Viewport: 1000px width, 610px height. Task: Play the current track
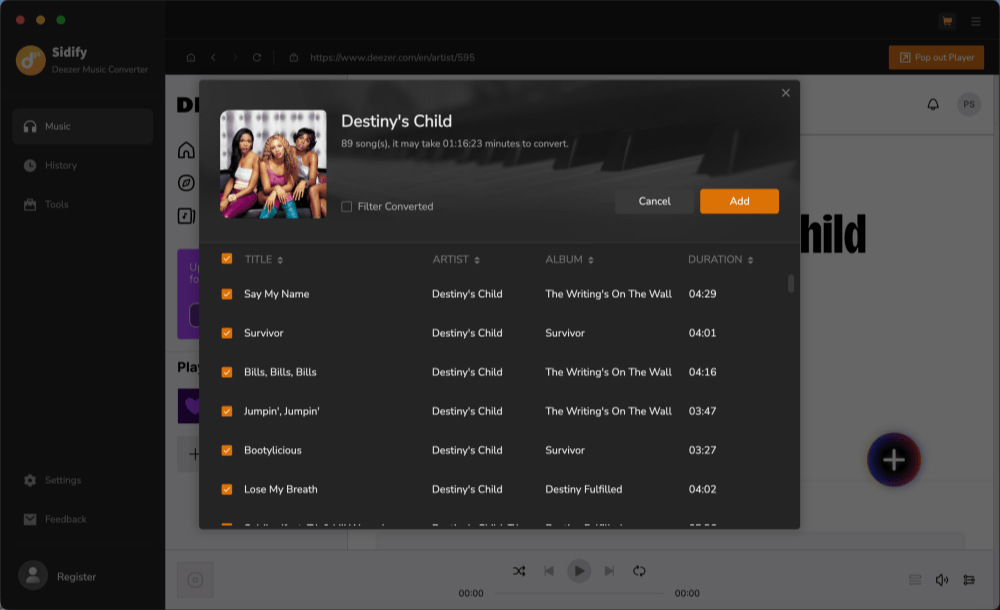[x=579, y=571]
